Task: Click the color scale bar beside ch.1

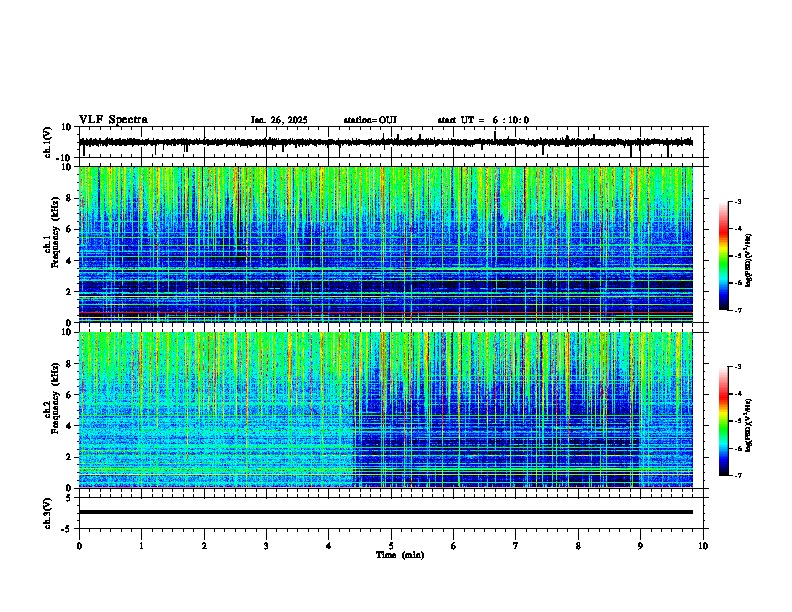Action: click(x=724, y=256)
